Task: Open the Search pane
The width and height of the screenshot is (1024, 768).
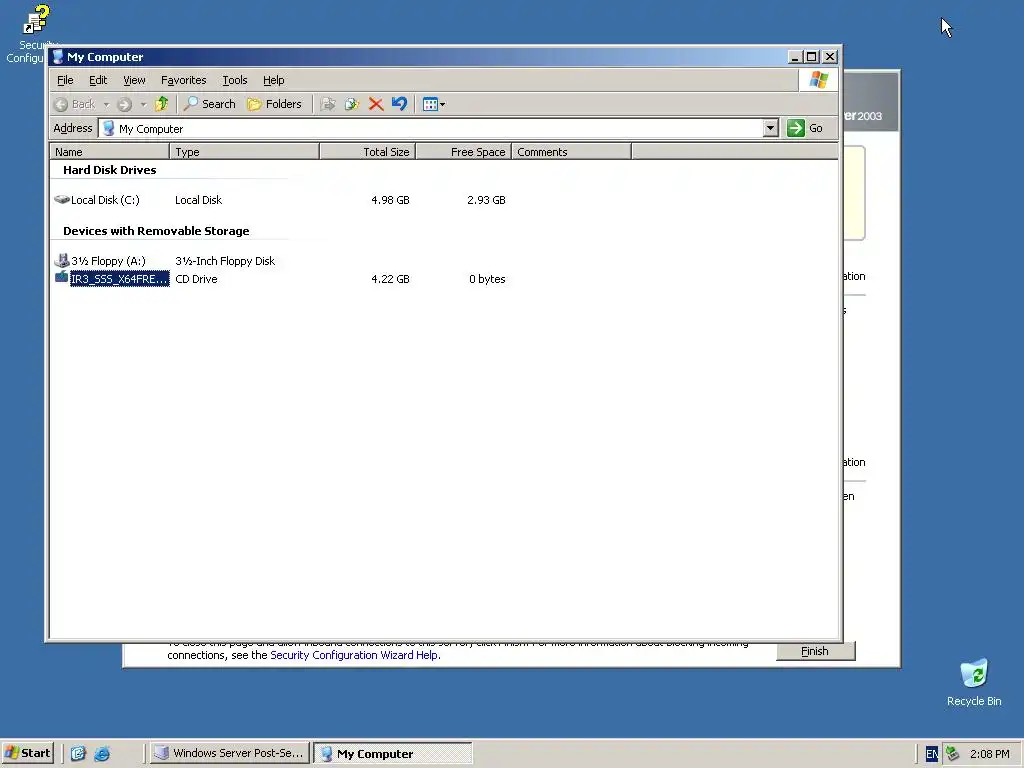Action: (x=210, y=104)
